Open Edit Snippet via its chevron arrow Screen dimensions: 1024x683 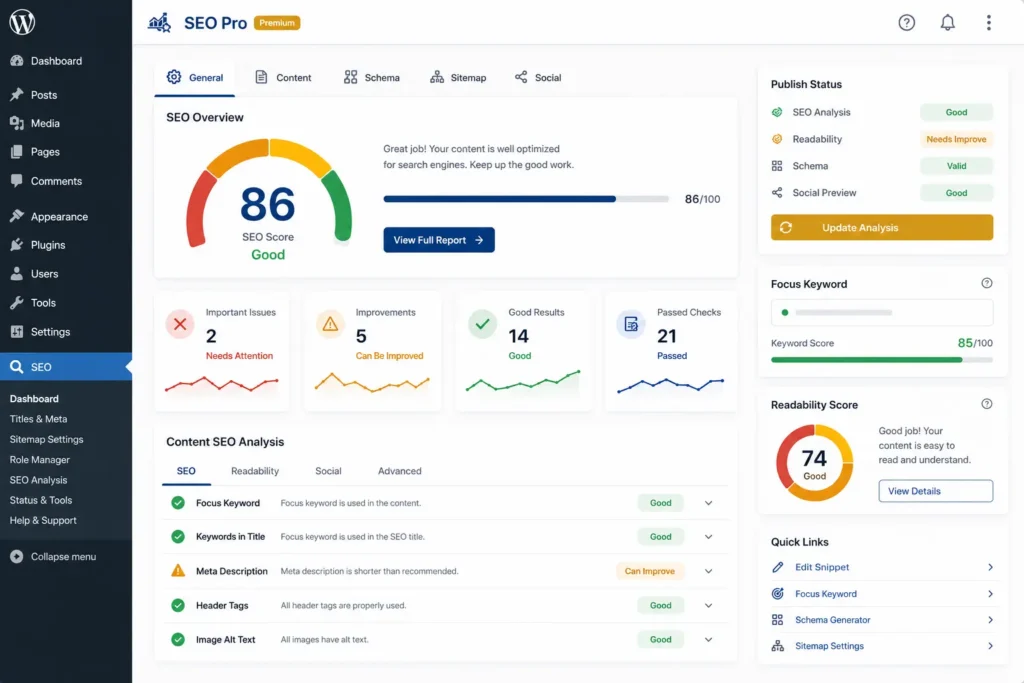click(x=991, y=567)
